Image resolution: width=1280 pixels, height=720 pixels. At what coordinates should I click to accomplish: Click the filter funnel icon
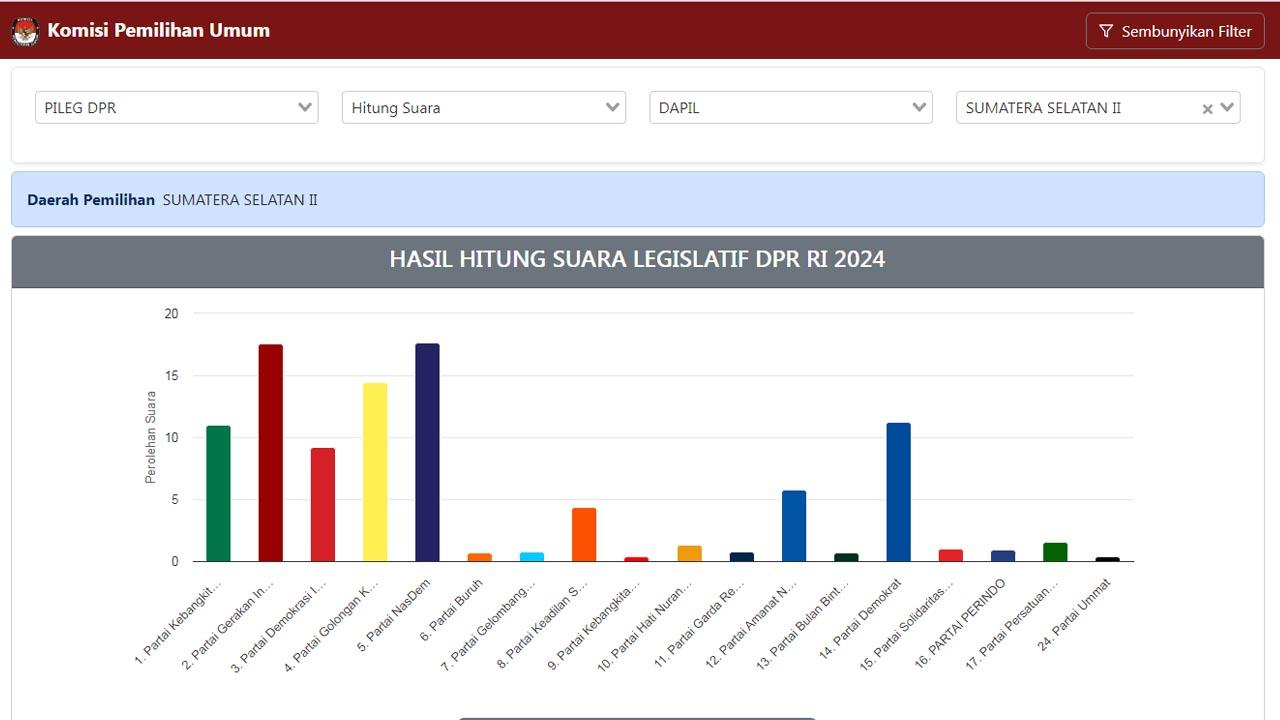tap(1105, 31)
